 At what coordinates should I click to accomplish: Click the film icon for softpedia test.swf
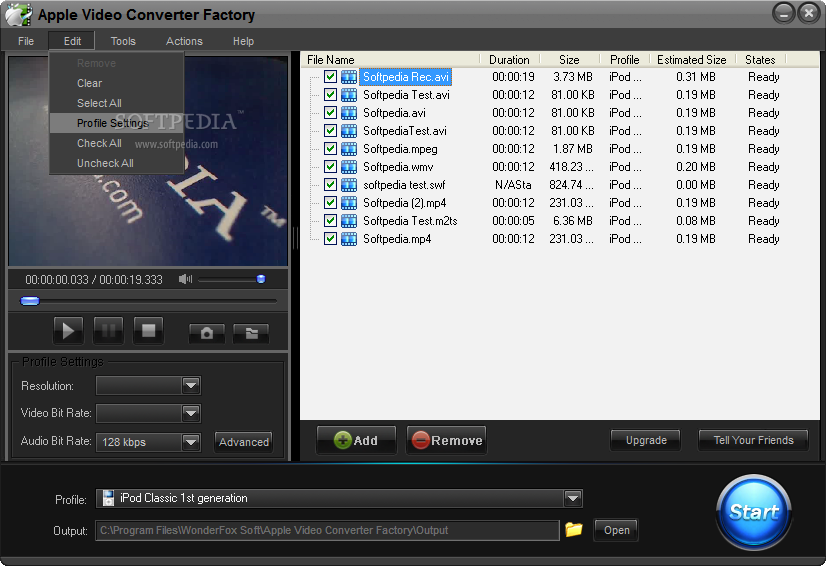coord(349,185)
